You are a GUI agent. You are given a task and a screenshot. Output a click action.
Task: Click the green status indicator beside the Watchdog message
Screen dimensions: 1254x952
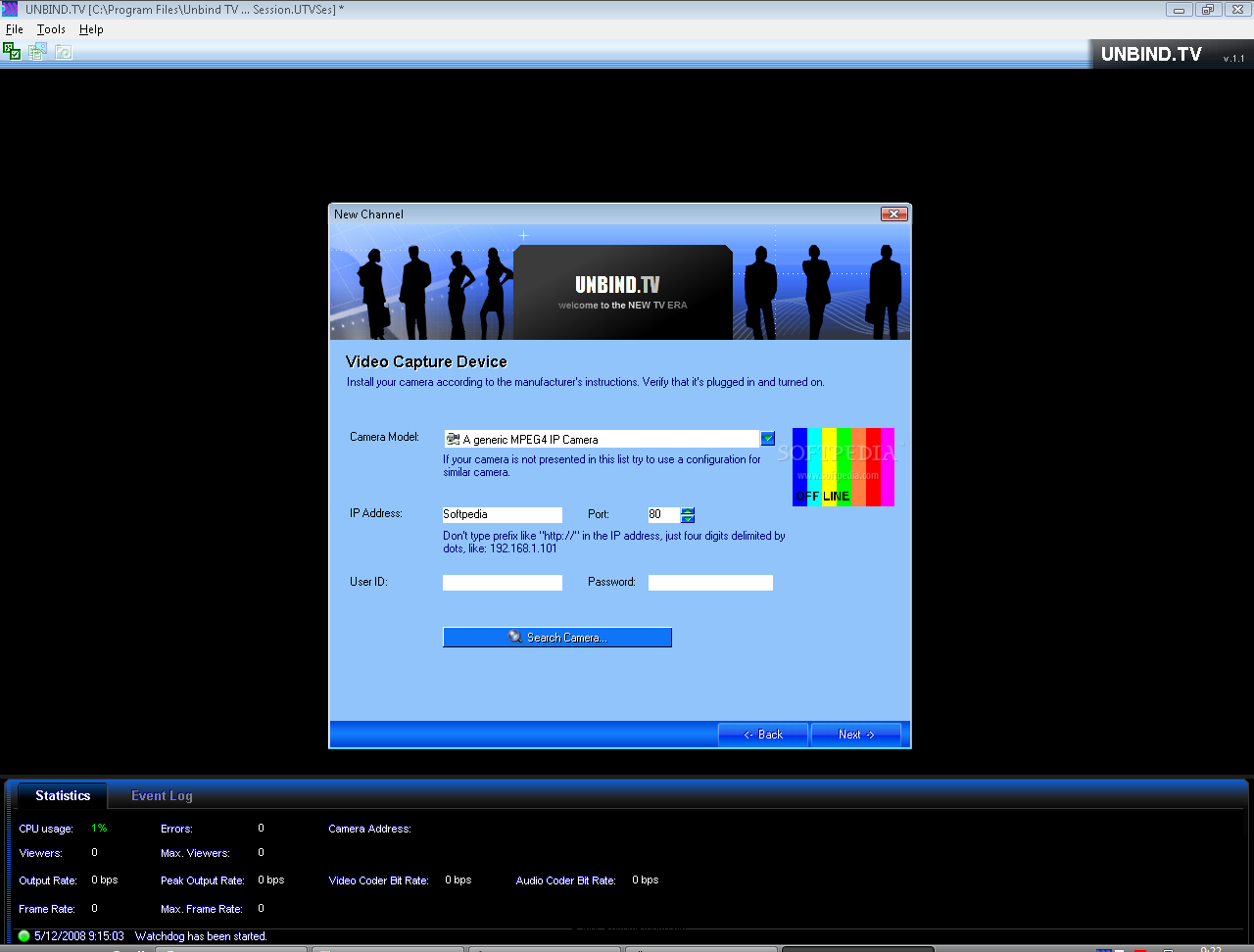coord(24,936)
